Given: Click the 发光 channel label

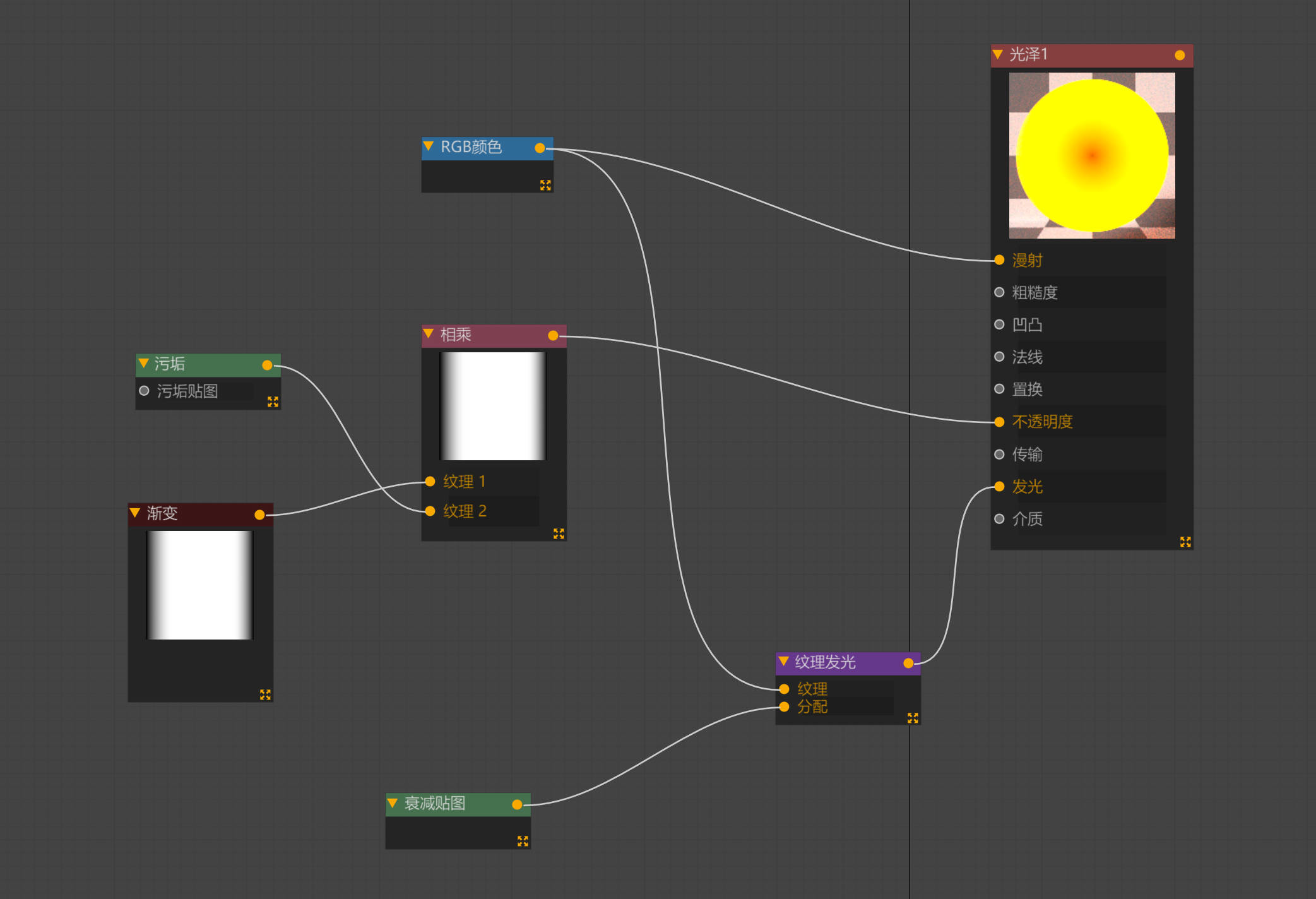Looking at the screenshot, I should [x=1028, y=487].
